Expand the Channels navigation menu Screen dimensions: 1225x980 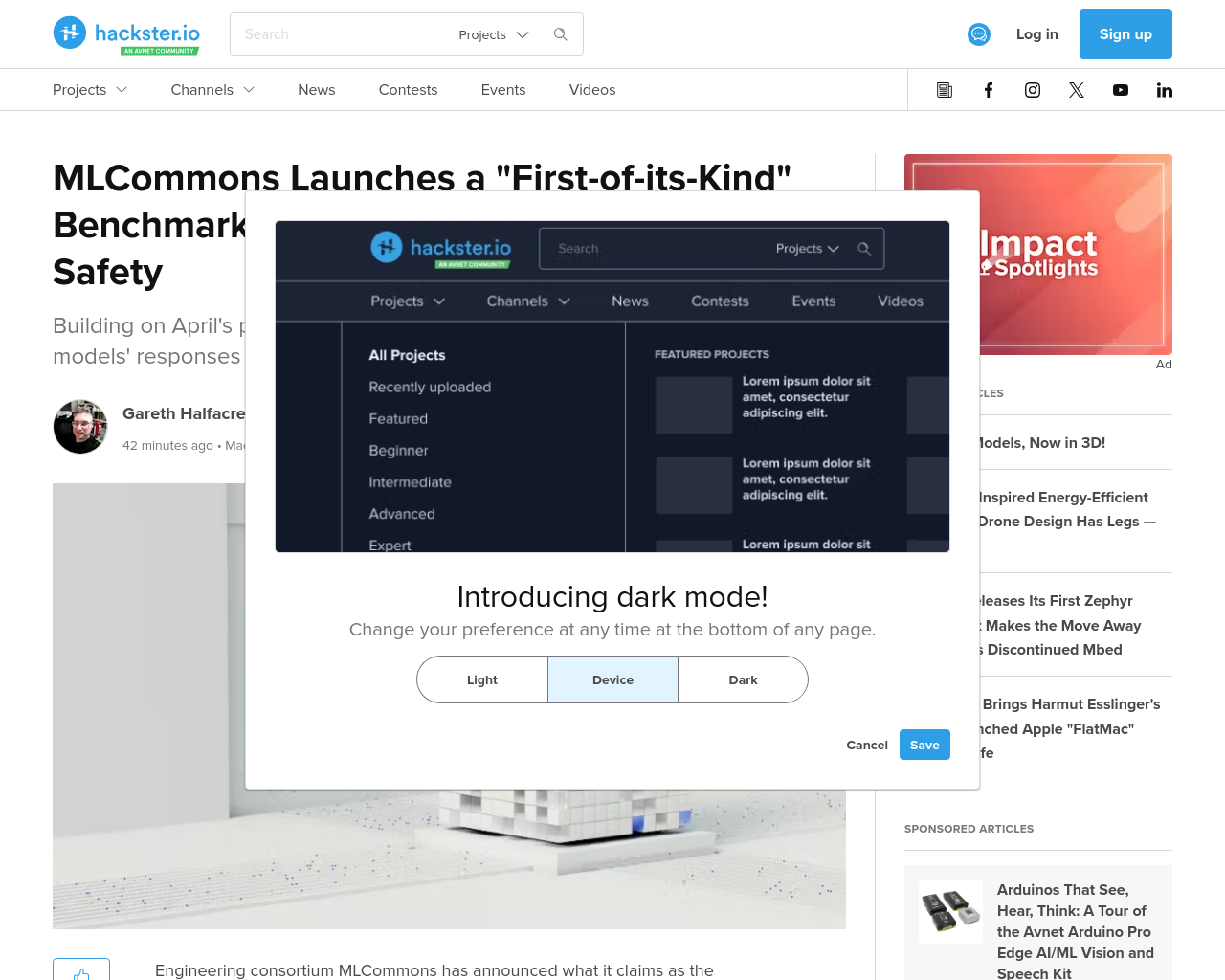click(x=212, y=90)
